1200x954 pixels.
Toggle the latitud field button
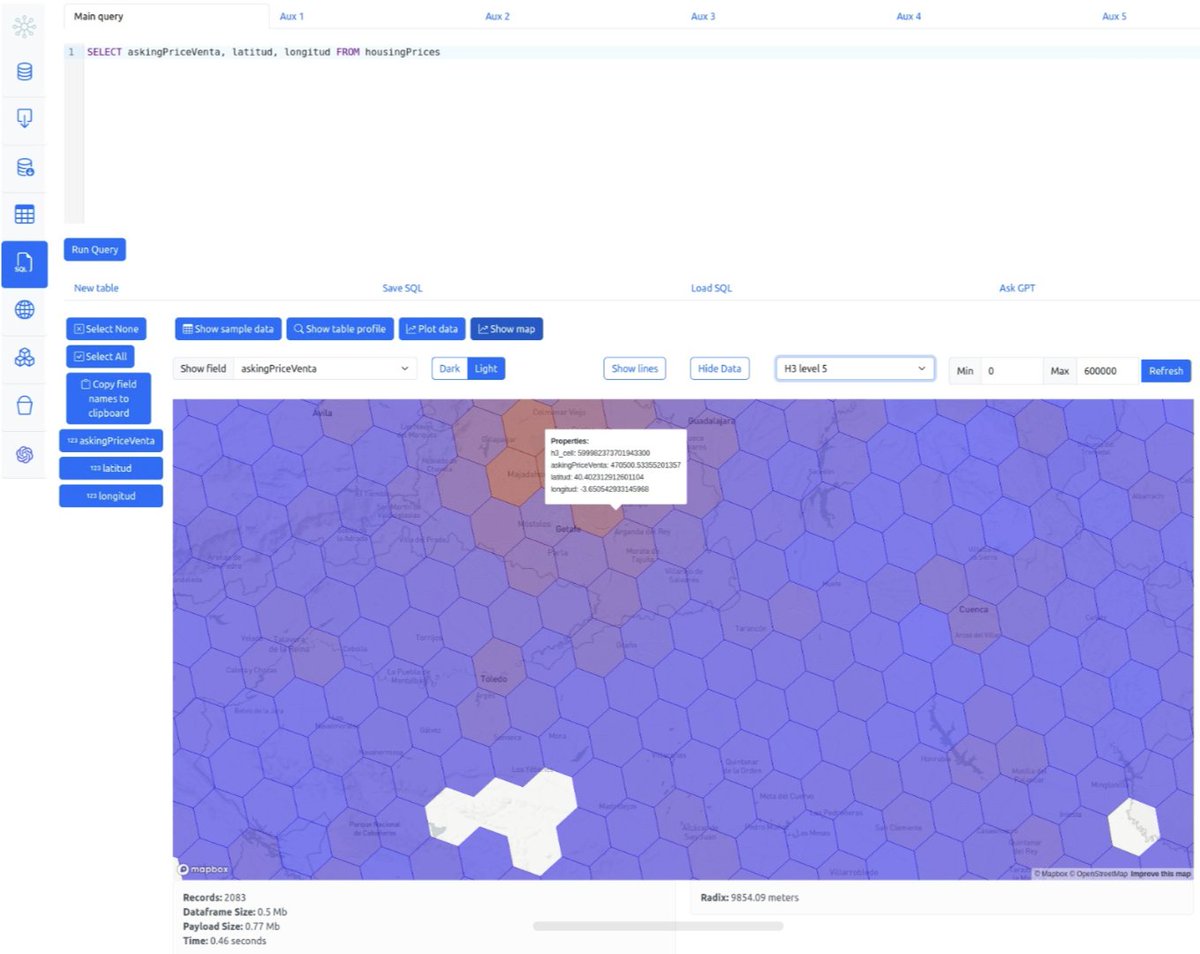point(111,468)
